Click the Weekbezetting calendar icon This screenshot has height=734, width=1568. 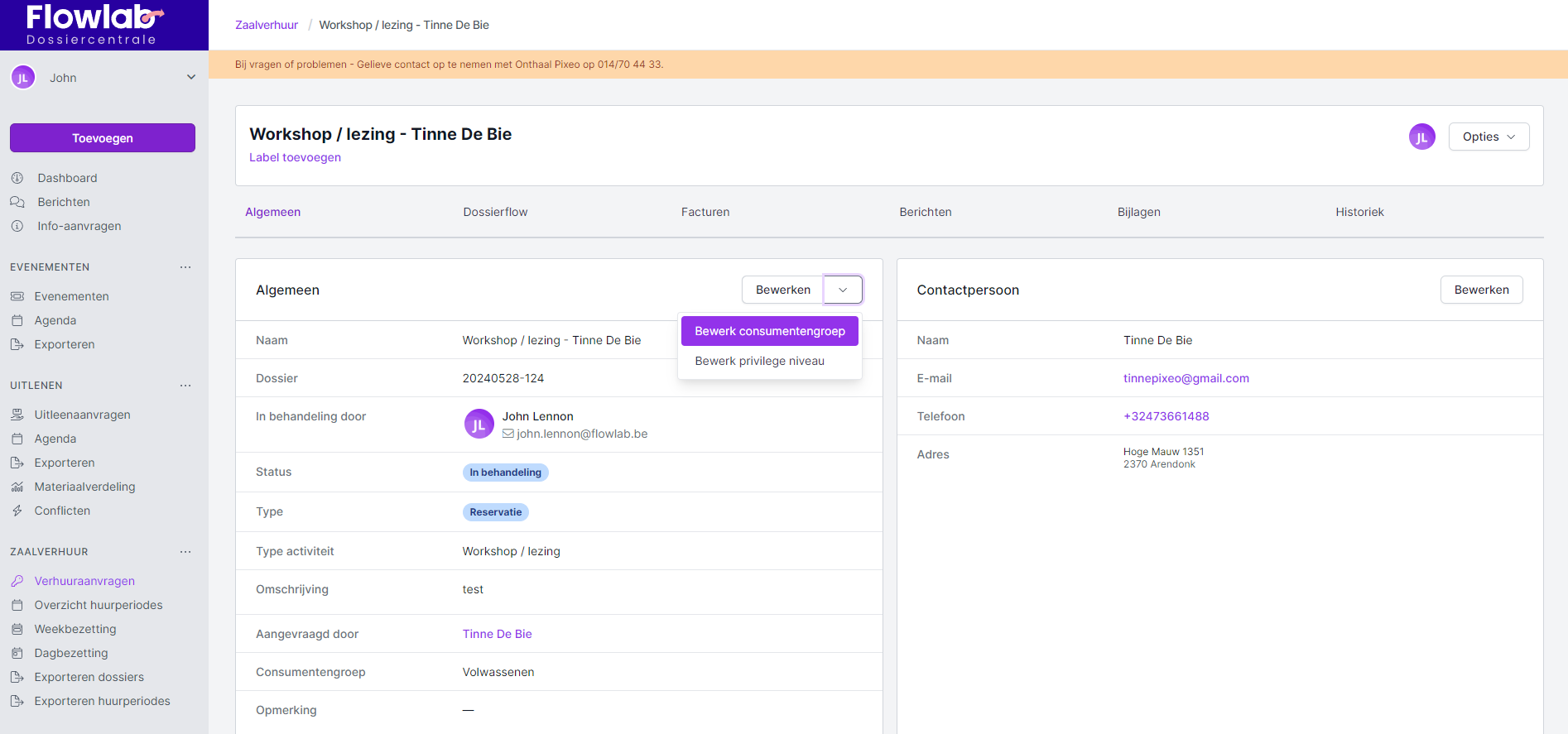pyautogui.click(x=17, y=629)
